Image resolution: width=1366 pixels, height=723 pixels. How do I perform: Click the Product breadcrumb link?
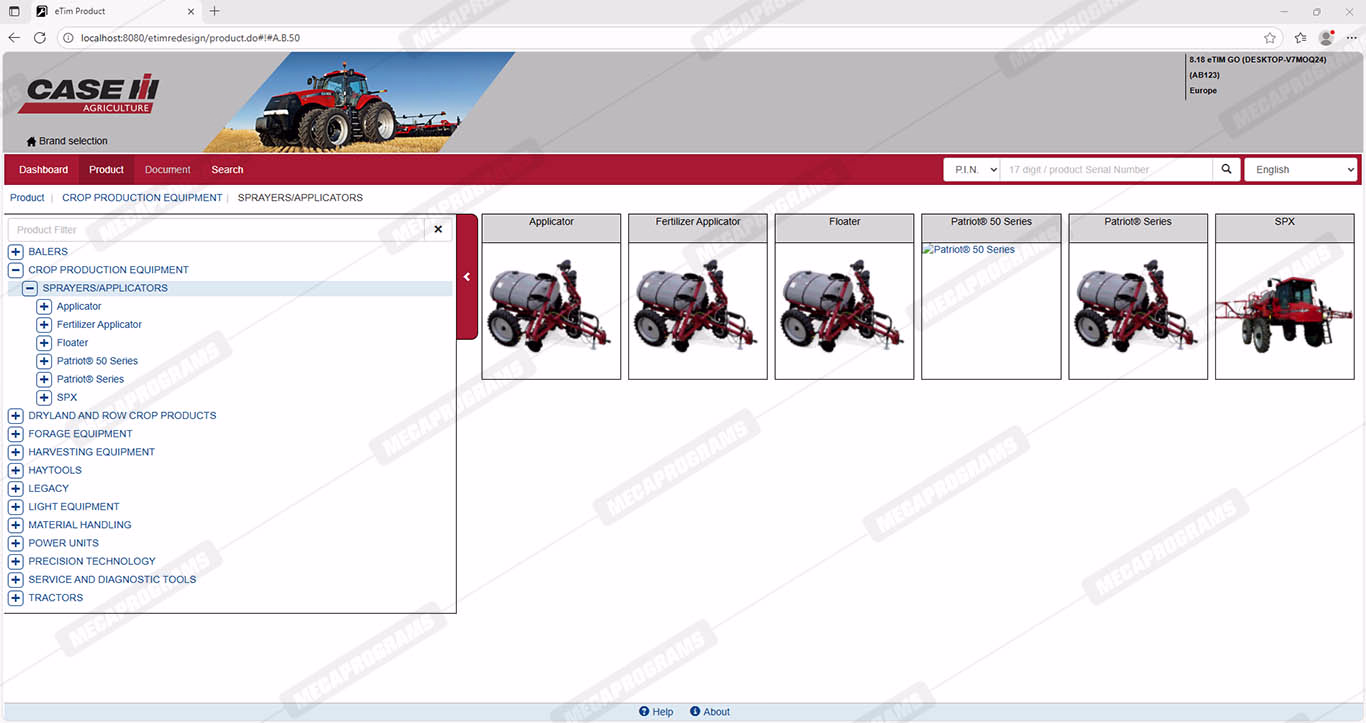[27, 198]
